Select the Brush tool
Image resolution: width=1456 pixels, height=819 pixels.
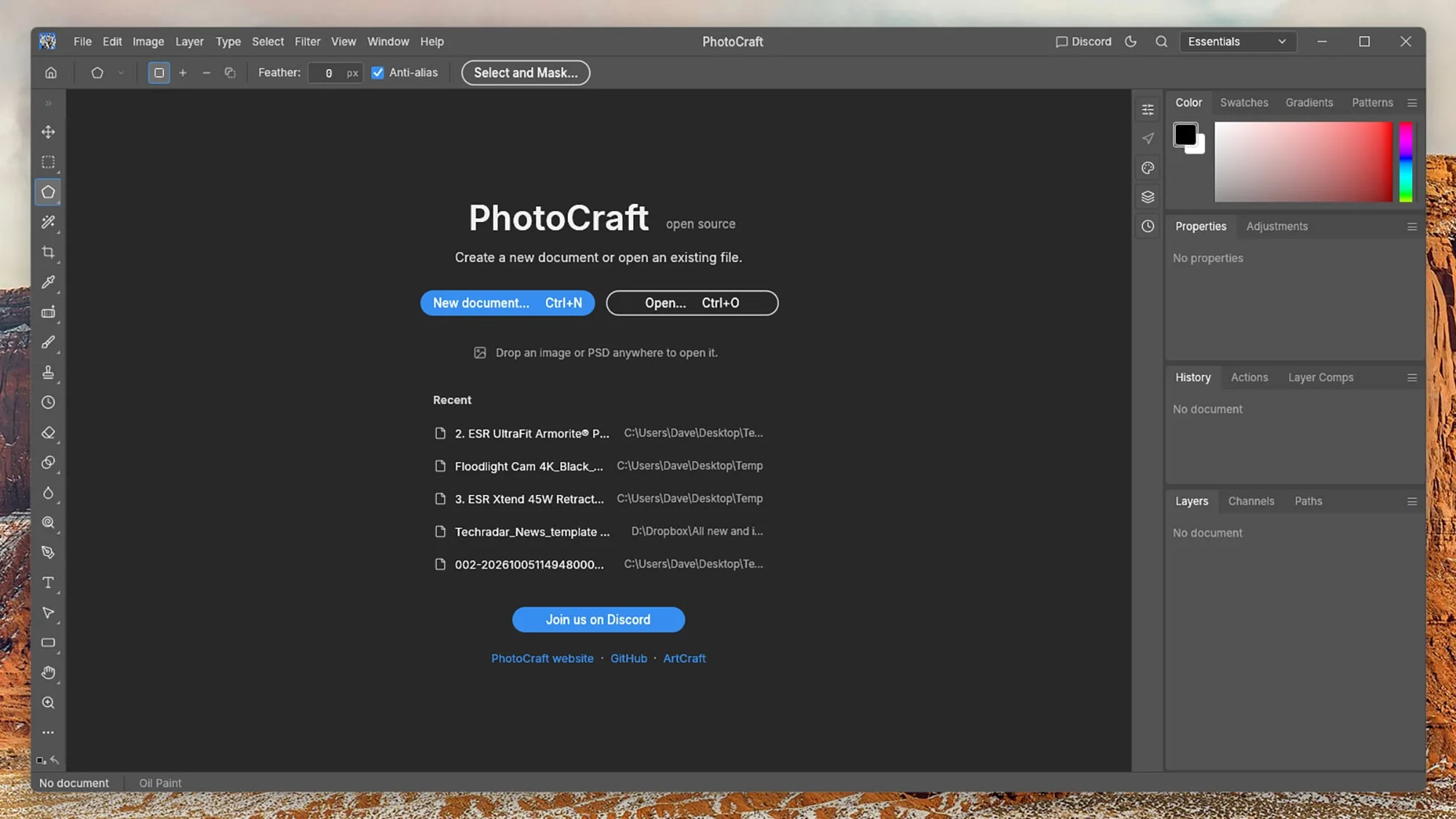coord(48,342)
